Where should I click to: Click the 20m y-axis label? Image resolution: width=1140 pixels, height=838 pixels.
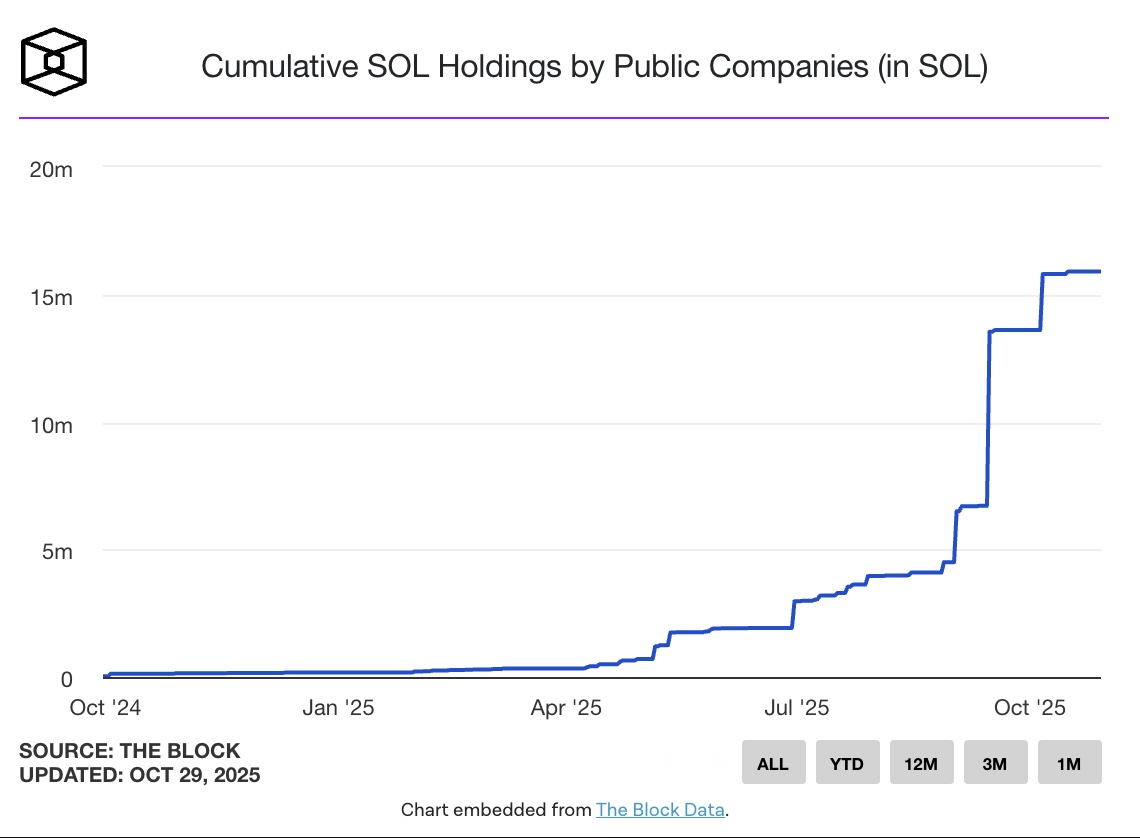pos(50,169)
